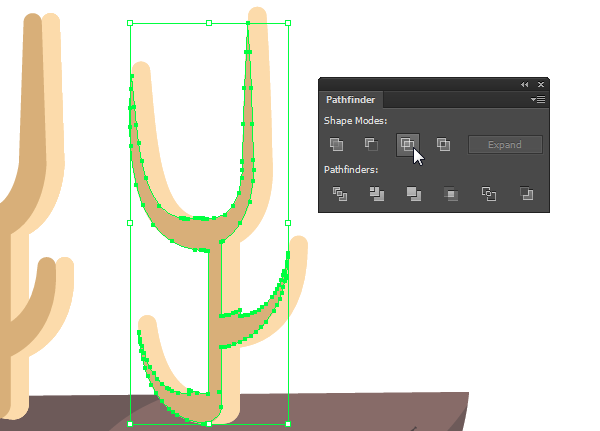600x431 pixels.
Task: Apply the Trim pathfinder
Action: coord(377,194)
